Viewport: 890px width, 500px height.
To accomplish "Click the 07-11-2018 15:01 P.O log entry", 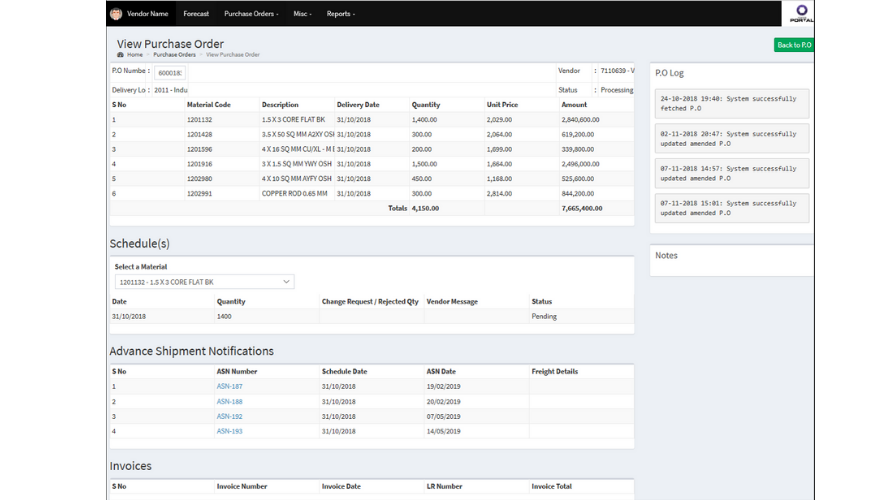I will (732, 208).
